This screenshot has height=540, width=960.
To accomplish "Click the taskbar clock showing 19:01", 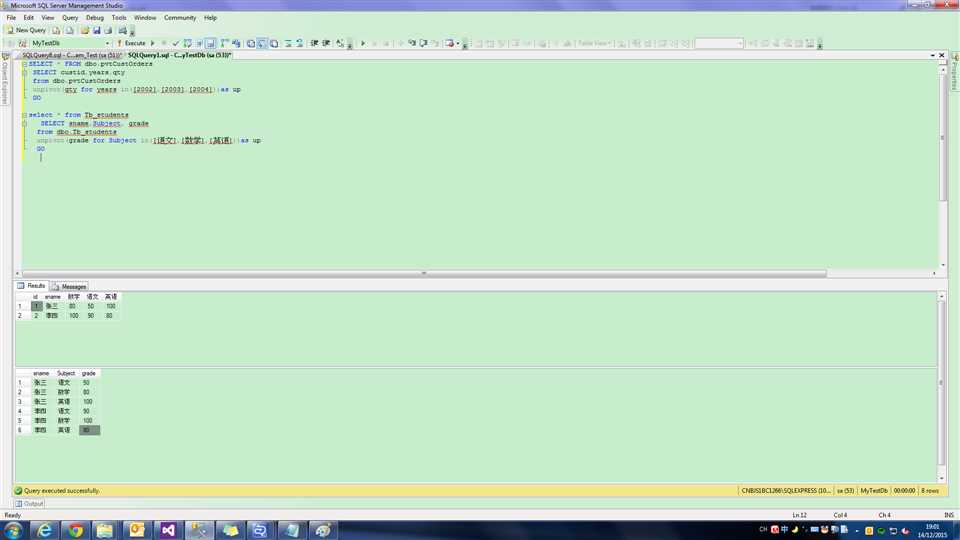I will (932, 531).
